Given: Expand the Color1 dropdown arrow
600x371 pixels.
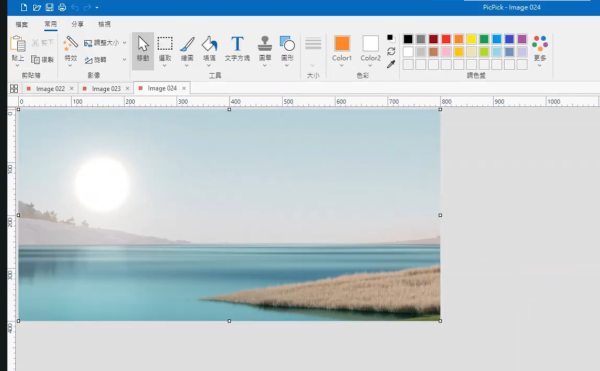Looking at the screenshot, I should 342,66.
